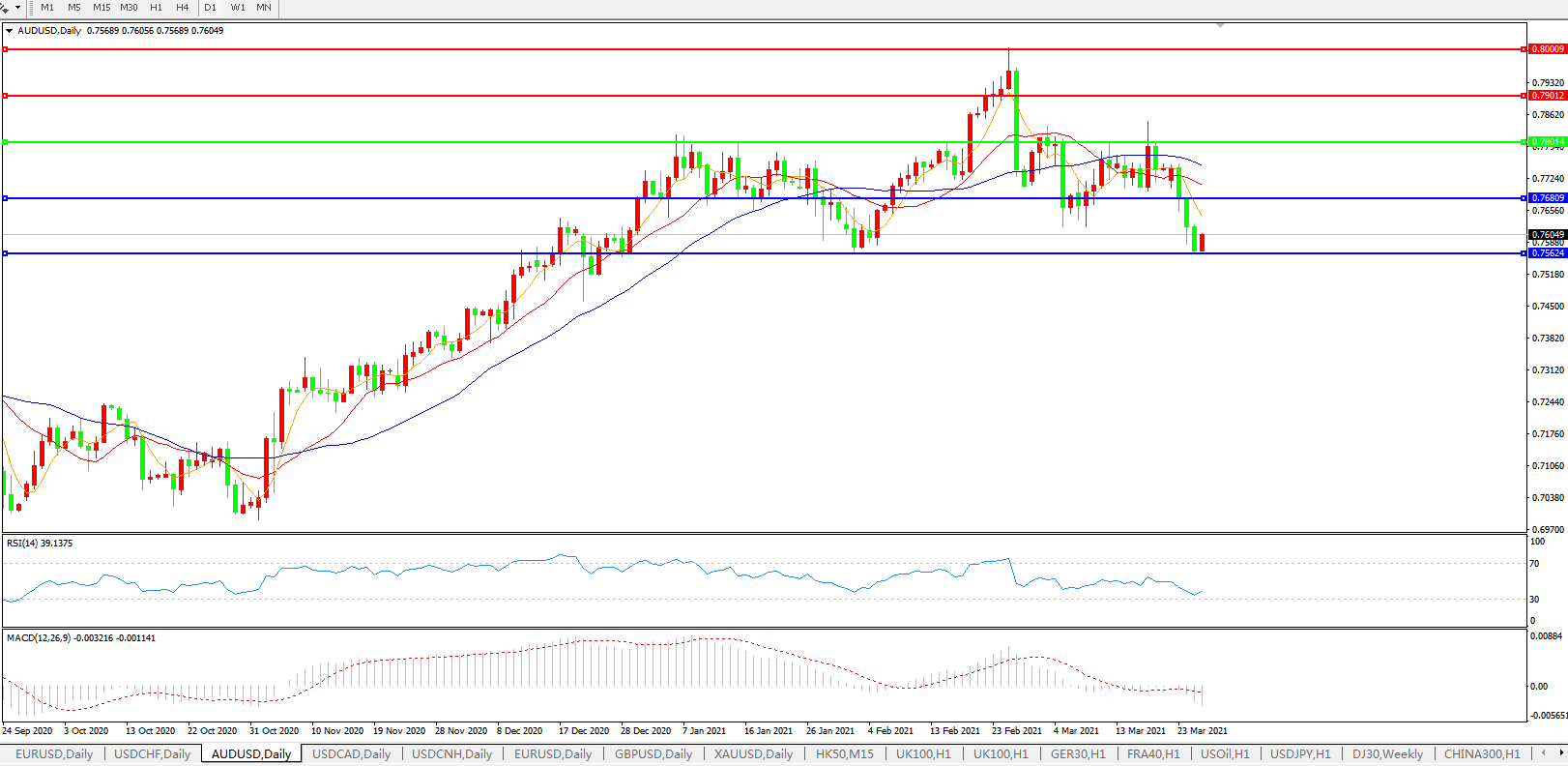Expand the AUDUSD,Daily chart title triangle
This screenshot has height=766, width=1568.
[10, 31]
